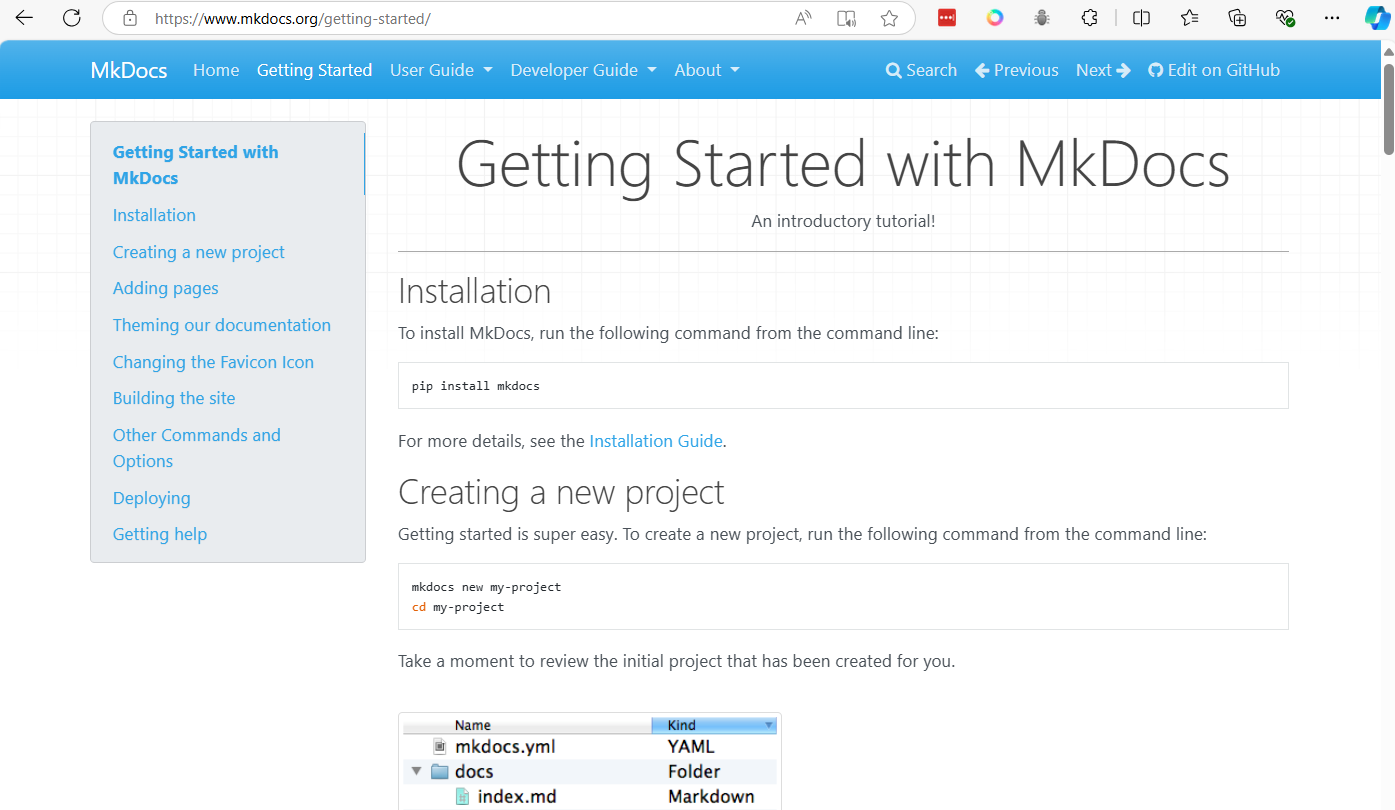Expand the About dropdown
Viewport: 1395px width, 810px height.
click(x=707, y=70)
